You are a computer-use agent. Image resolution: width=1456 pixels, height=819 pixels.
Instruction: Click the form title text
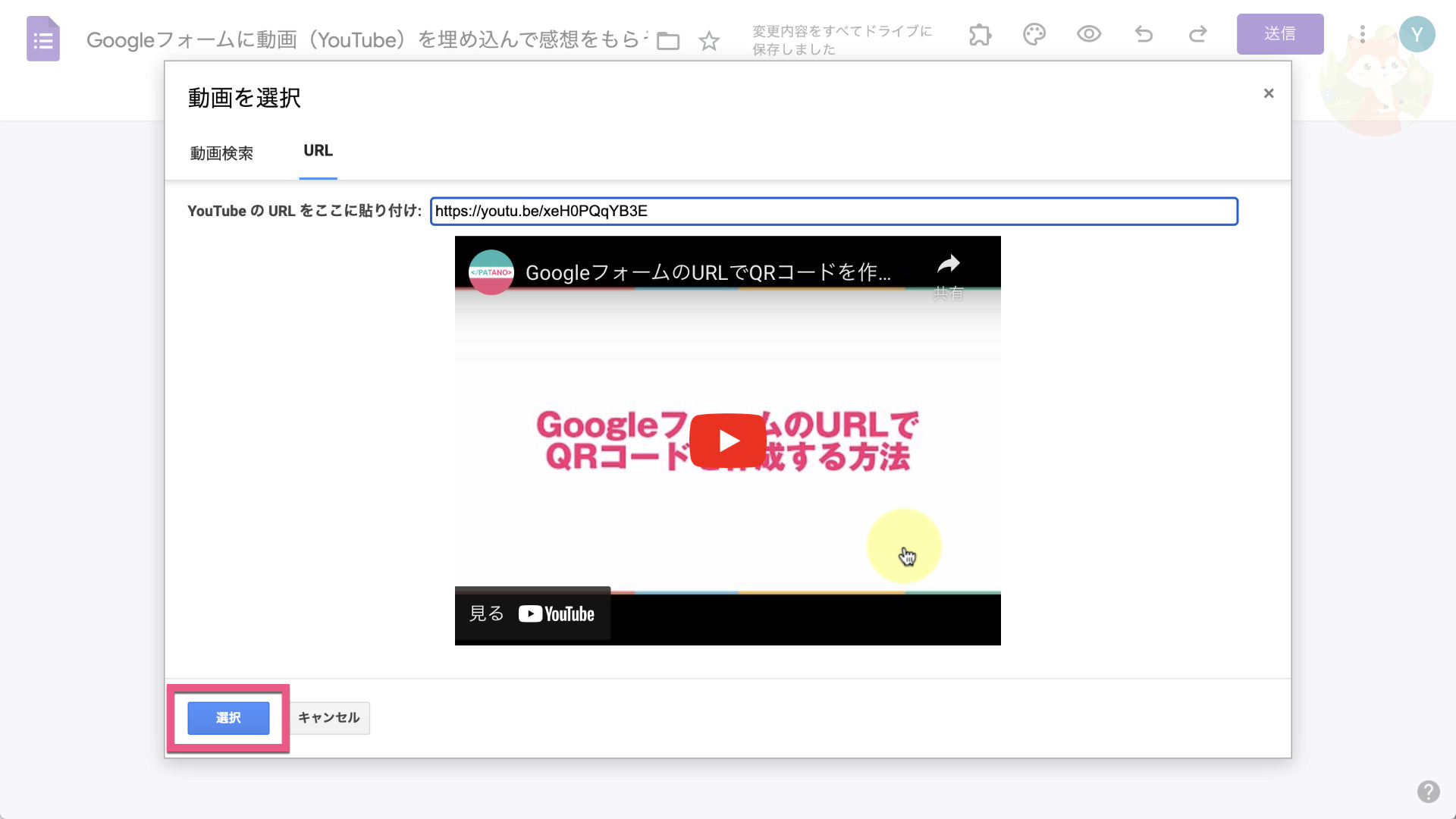(x=367, y=39)
